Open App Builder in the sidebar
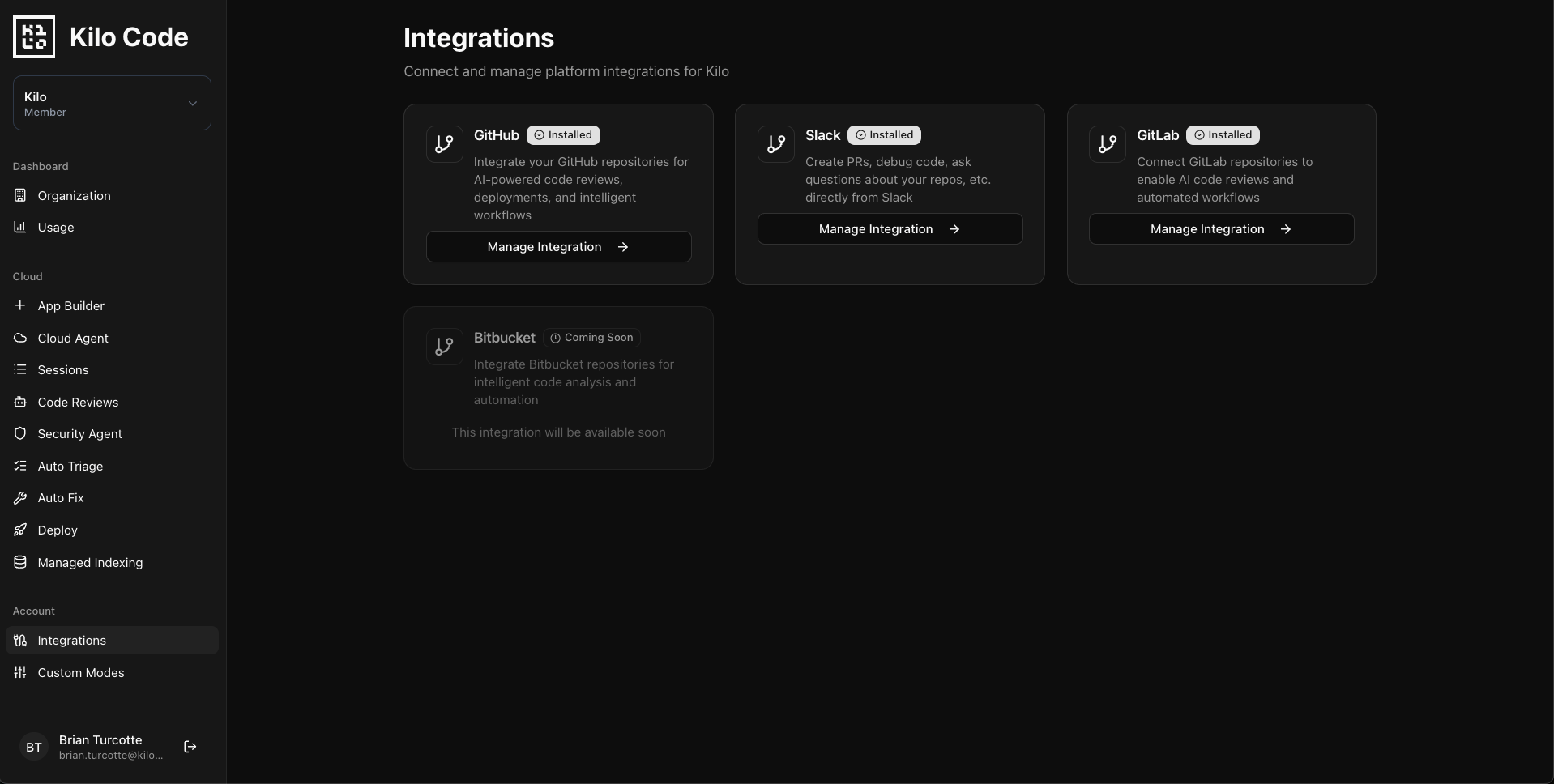 [70, 306]
